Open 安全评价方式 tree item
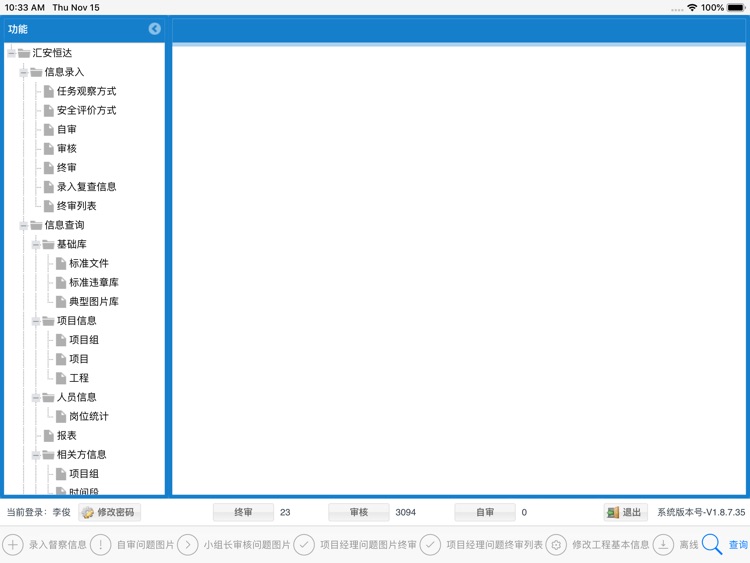This screenshot has height=563, width=750. (86, 110)
